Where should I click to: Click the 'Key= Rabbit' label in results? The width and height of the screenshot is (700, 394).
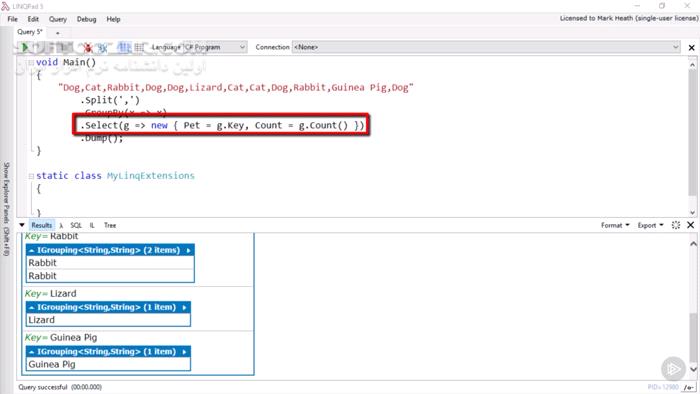51,236
